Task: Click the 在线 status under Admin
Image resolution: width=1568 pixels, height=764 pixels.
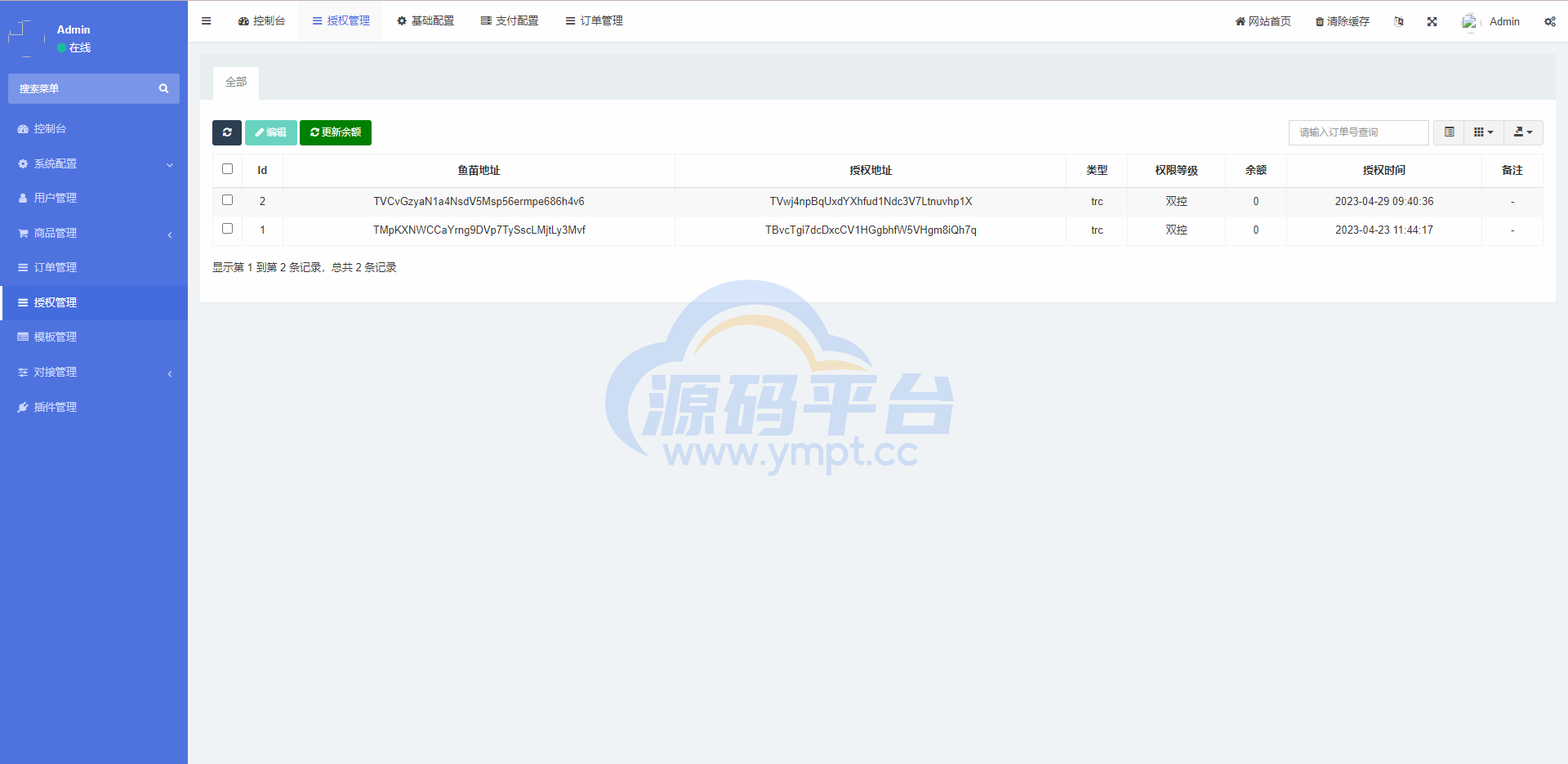Action: (74, 47)
